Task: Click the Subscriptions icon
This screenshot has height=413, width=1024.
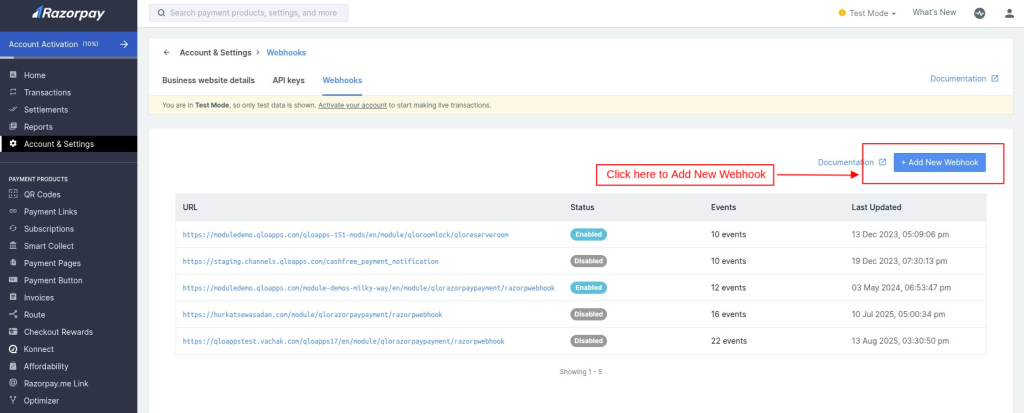Action: (13, 229)
